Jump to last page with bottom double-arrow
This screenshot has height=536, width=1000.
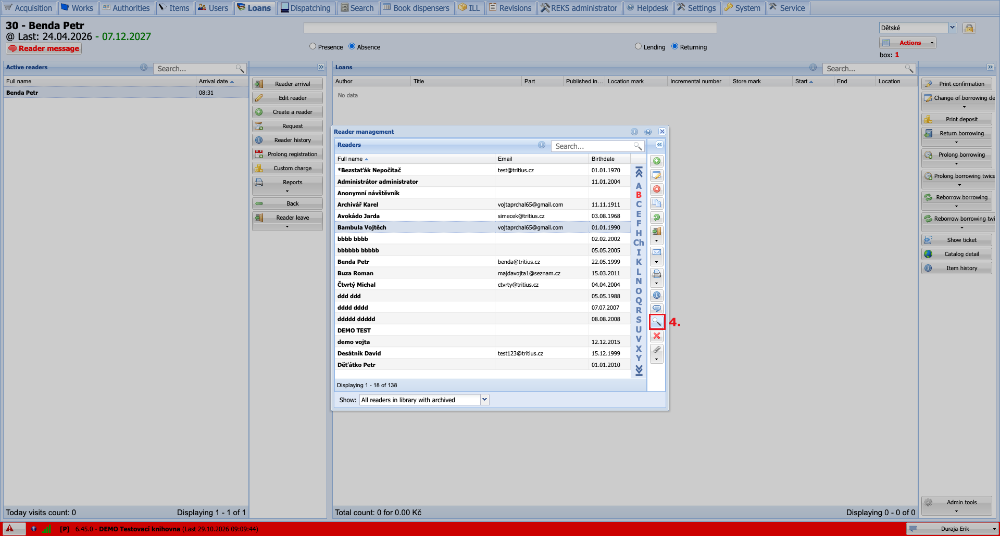[x=638, y=370]
